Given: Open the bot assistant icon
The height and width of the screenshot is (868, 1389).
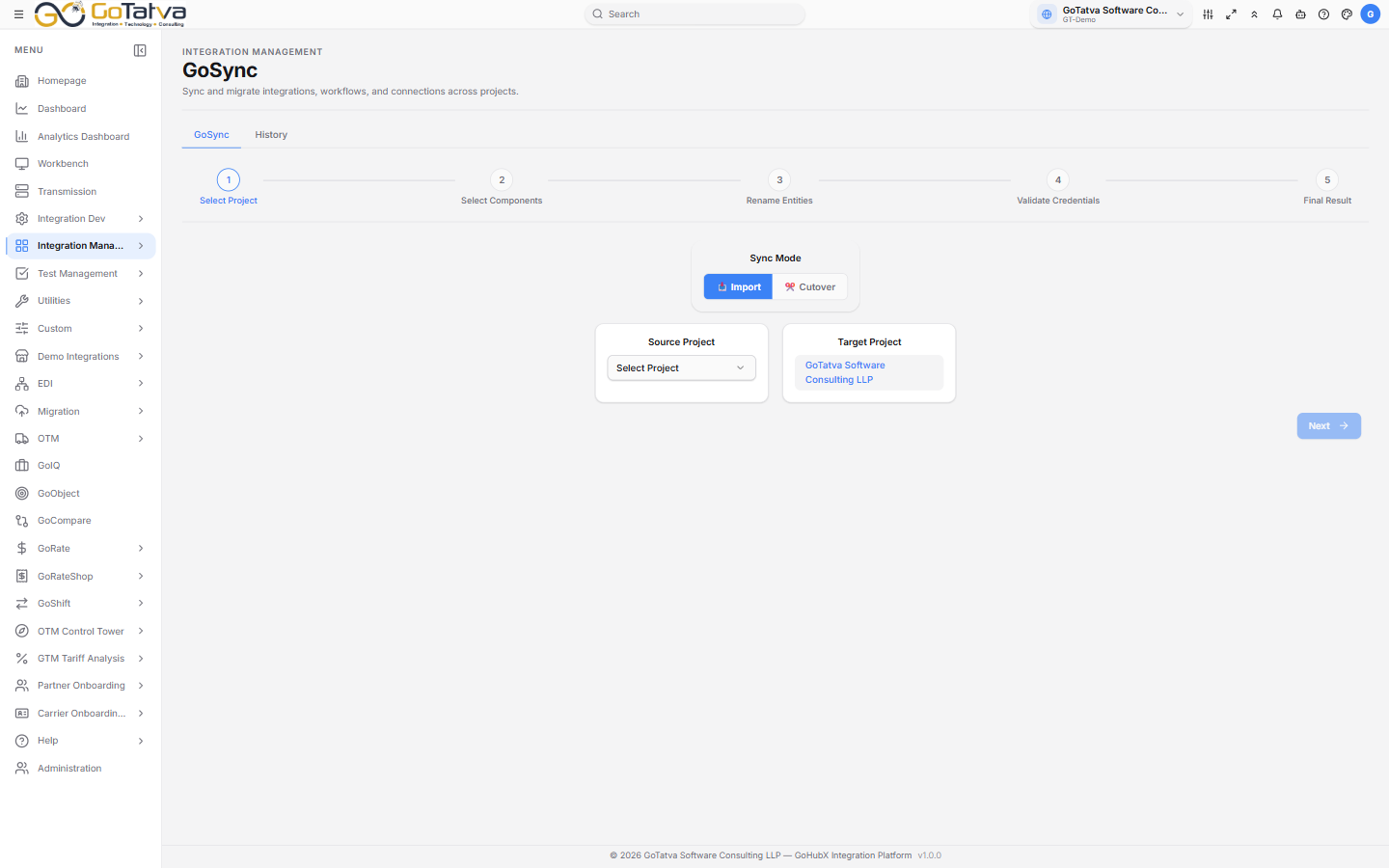Looking at the screenshot, I should (1300, 14).
